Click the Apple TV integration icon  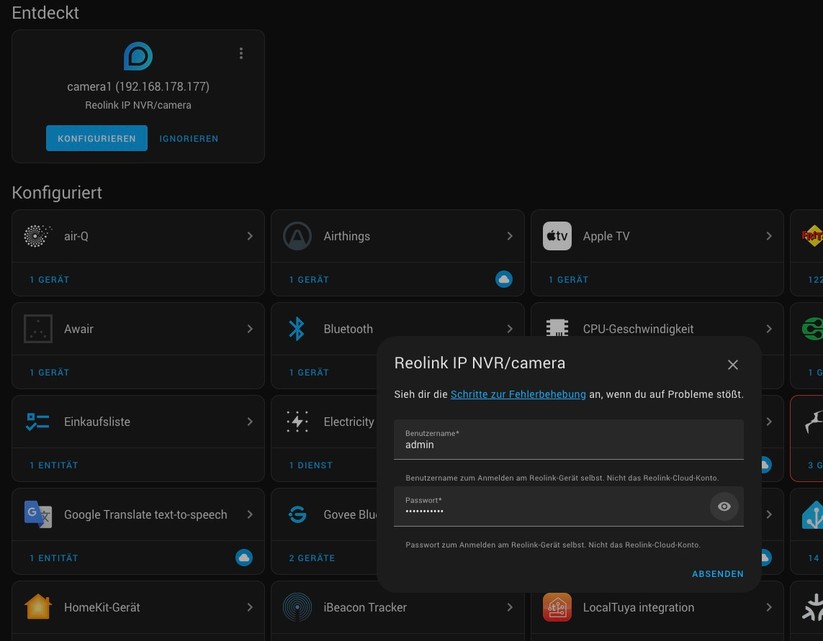(x=556, y=236)
